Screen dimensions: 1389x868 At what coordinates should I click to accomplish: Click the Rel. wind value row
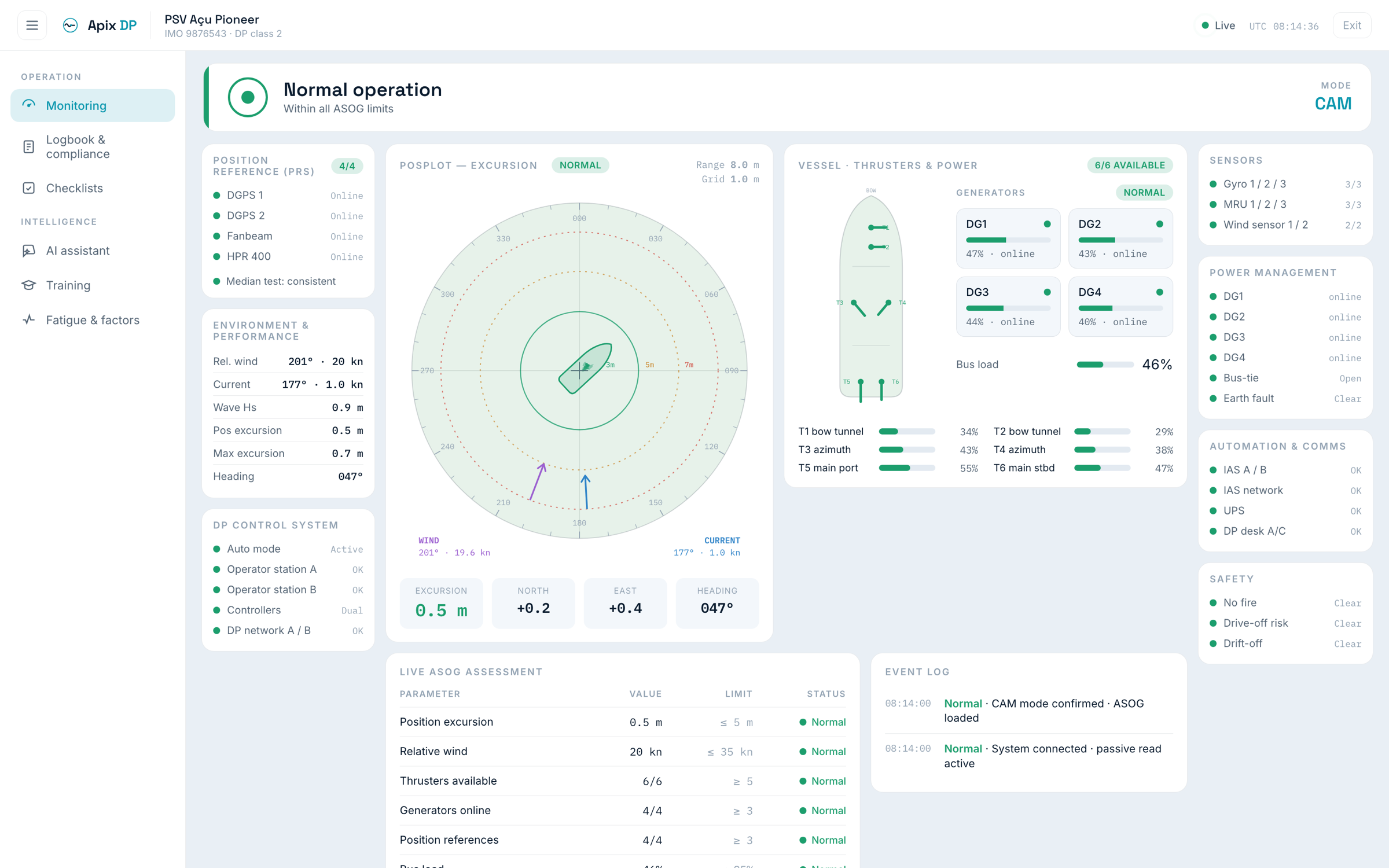click(x=288, y=362)
